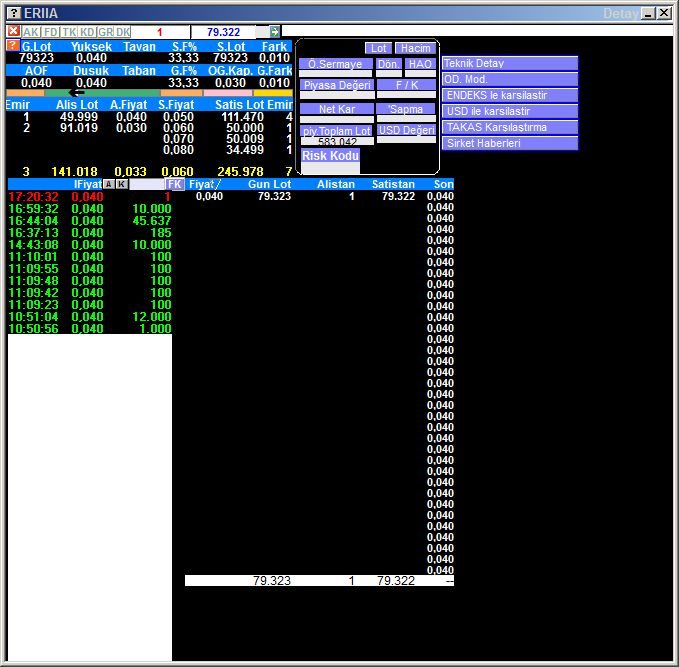Click the orange question mark icon
Image resolution: width=679 pixels, height=667 pixels.
[13, 45]
